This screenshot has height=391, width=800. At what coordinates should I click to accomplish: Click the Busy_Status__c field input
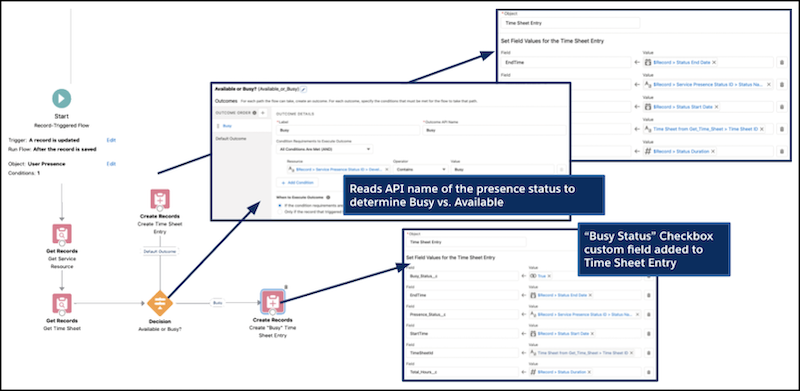[462, 276]
